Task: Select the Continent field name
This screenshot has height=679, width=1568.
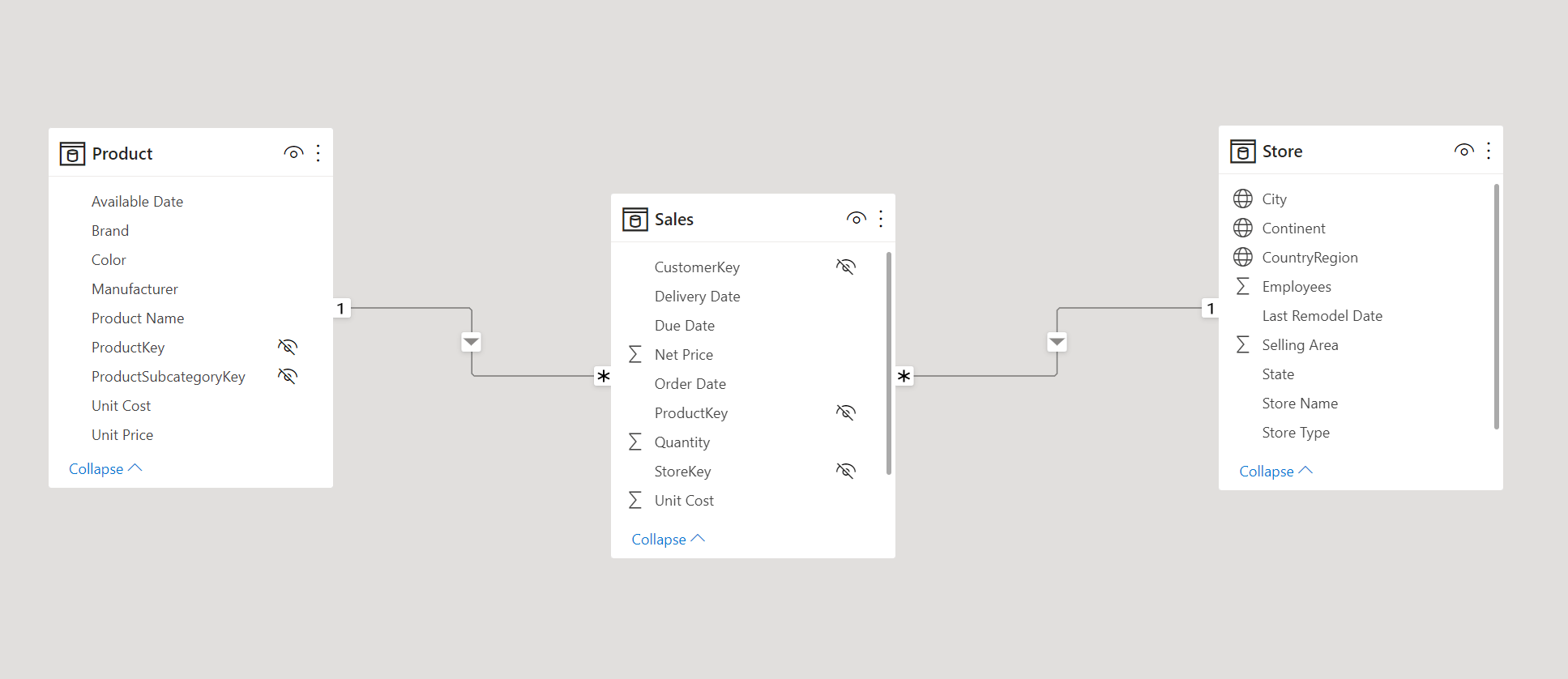Action: pos(1293,228)
